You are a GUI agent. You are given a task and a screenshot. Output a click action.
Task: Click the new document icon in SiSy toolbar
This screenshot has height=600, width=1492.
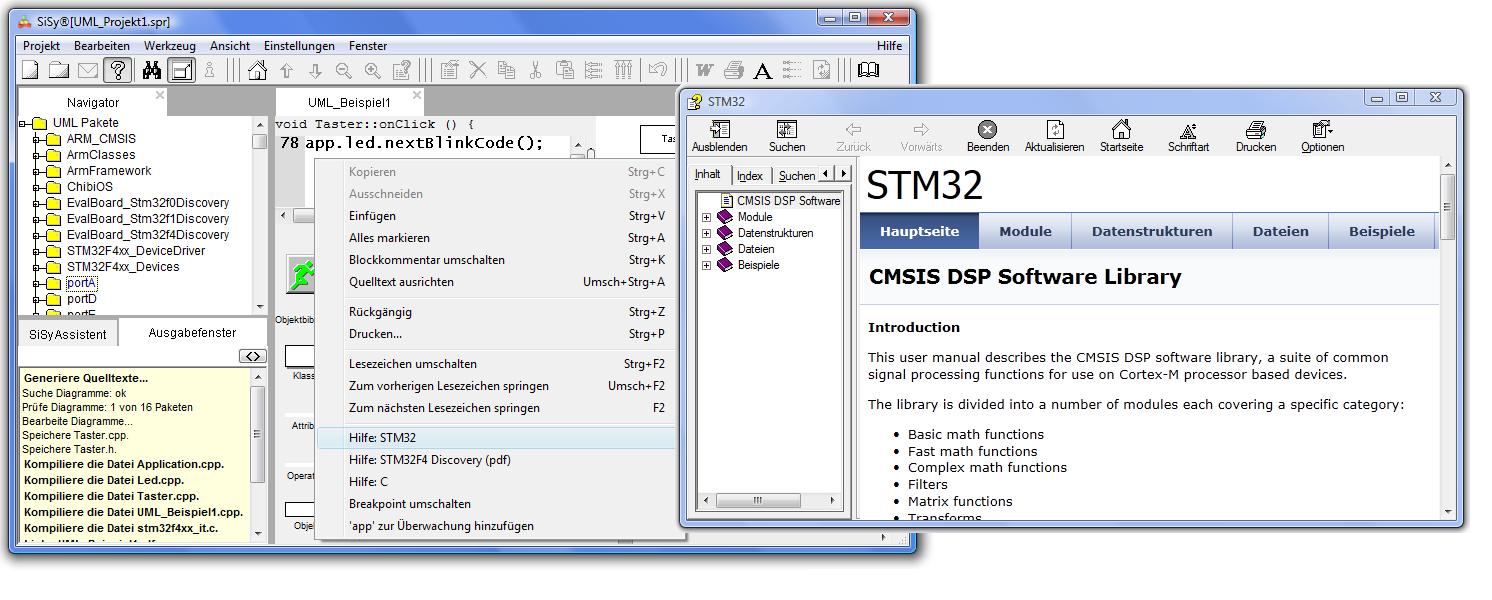(31, 70)
